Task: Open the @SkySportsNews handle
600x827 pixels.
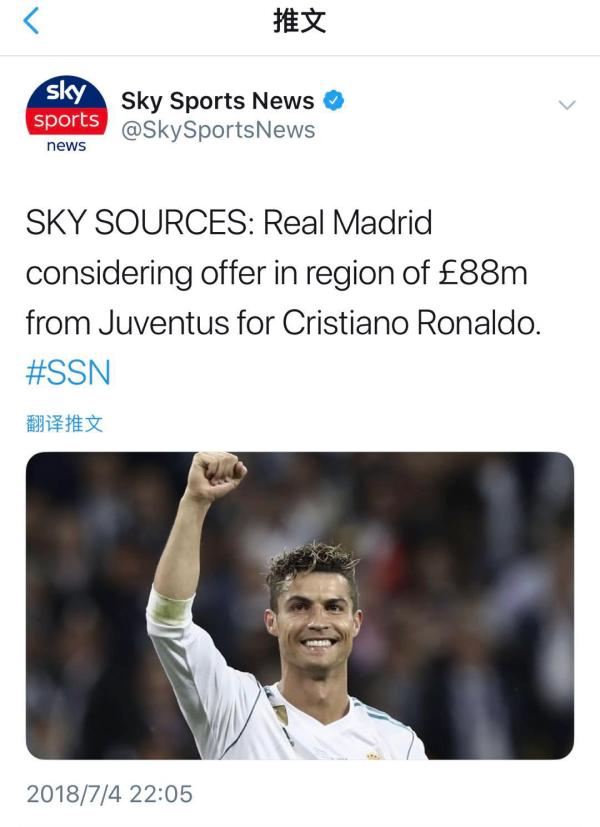Action: pyautogui.click(x=218, y=130)
